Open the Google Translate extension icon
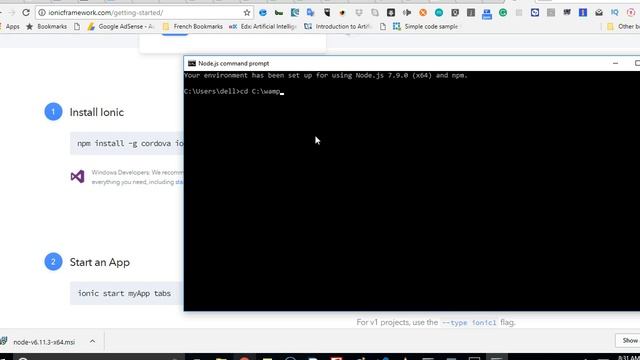Image resolution: width=640 pixels, height=360 pixels. 311,13
